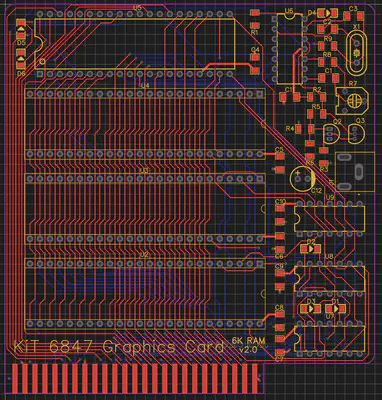The width and height of the screenshot is (382, 400).
Task: Click the R2 resistor label
Action: [x=317, y=89]
